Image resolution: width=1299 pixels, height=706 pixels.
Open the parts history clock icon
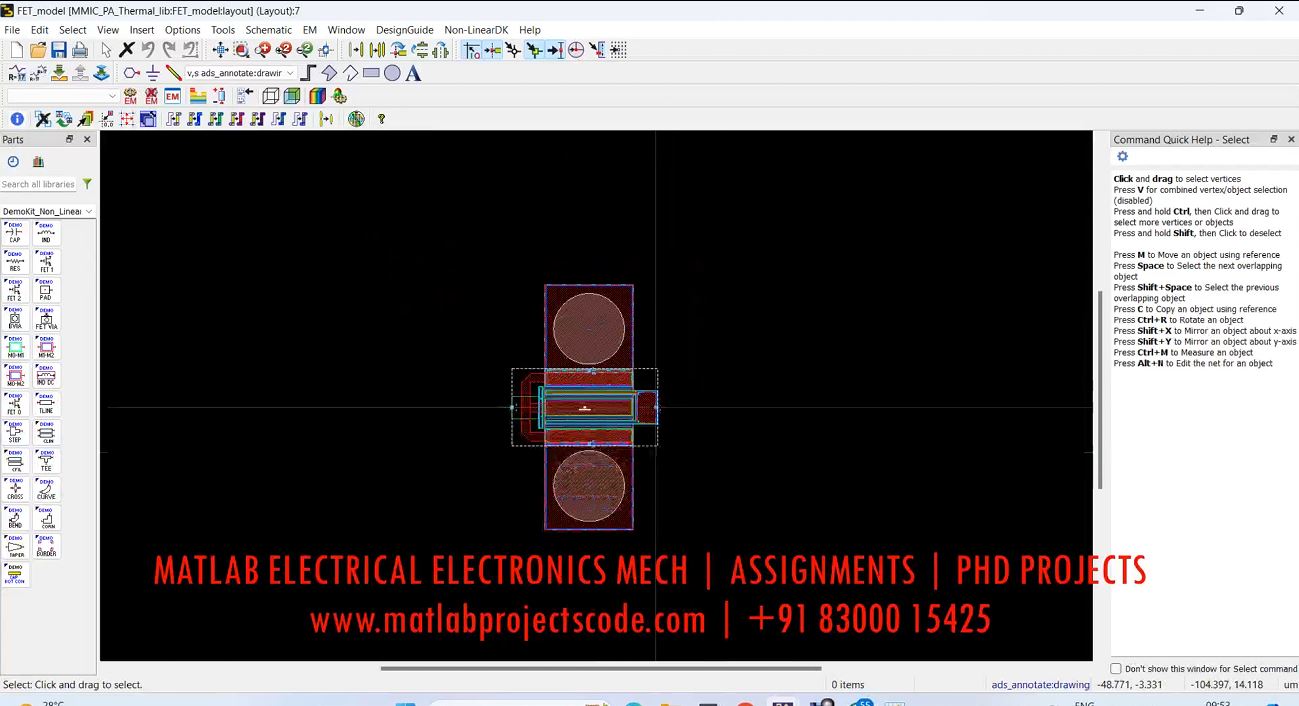coord(13,162)
